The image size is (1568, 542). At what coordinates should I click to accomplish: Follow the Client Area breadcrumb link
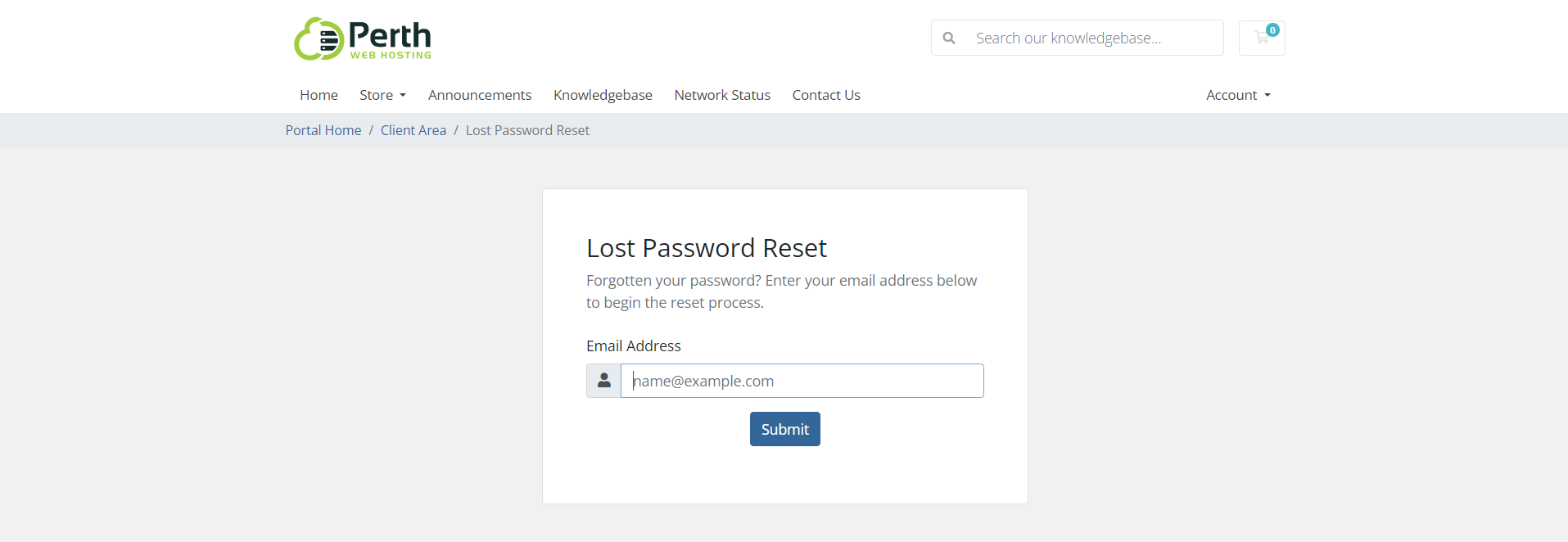413,130
